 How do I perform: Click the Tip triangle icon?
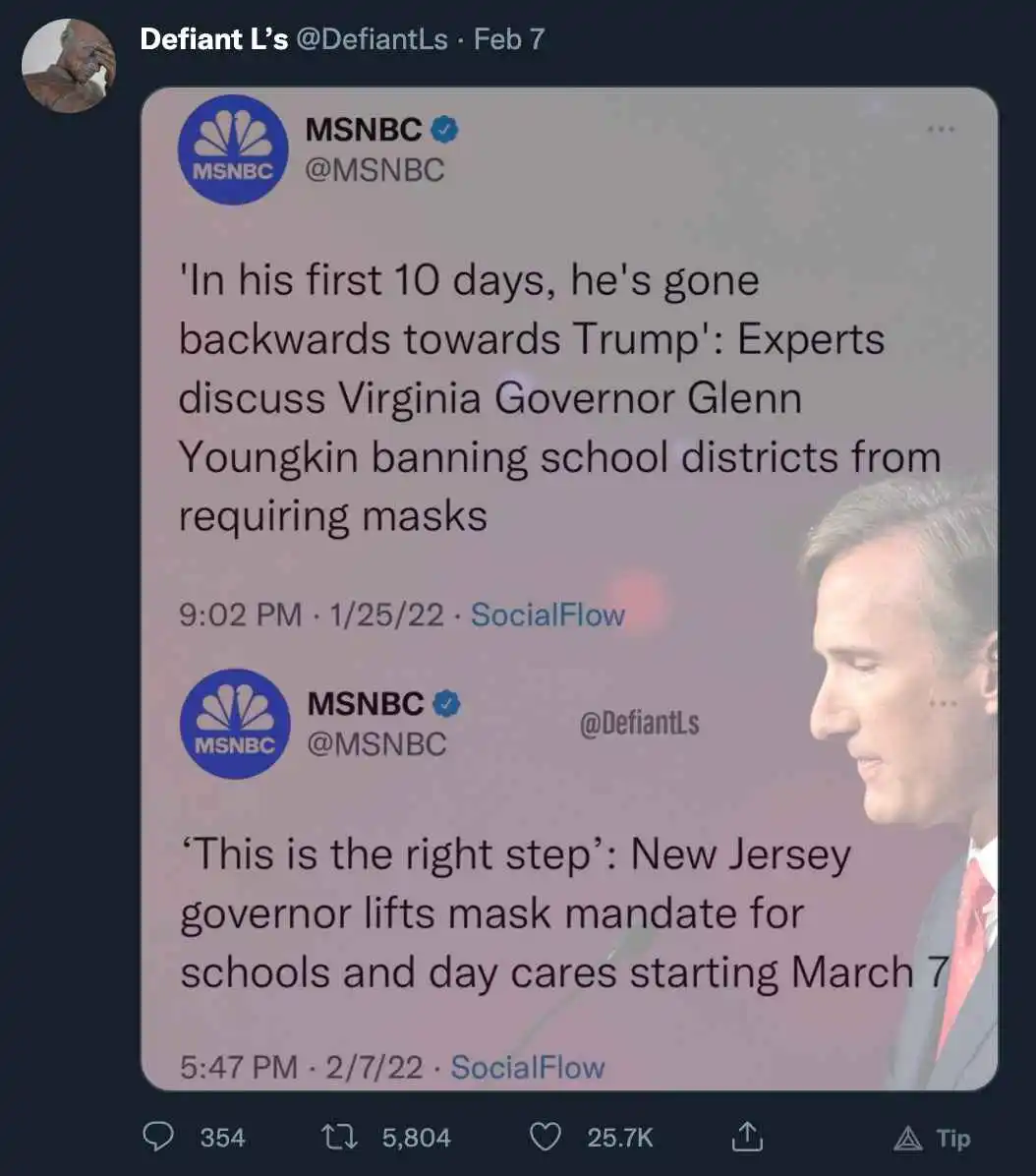coord(908,1139)
